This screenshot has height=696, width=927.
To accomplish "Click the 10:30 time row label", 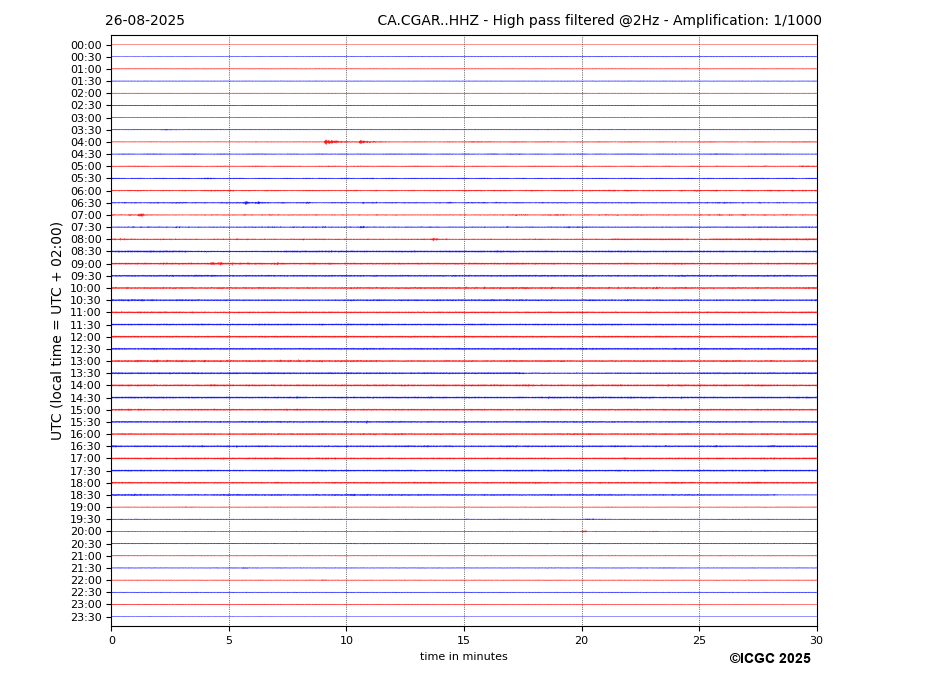I will tap(86, 300).
